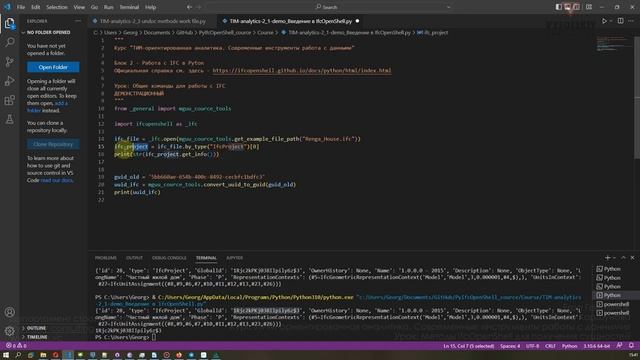Open the Edit menu
The width and height of the screenshot is (640, 360).
(36, 7)
